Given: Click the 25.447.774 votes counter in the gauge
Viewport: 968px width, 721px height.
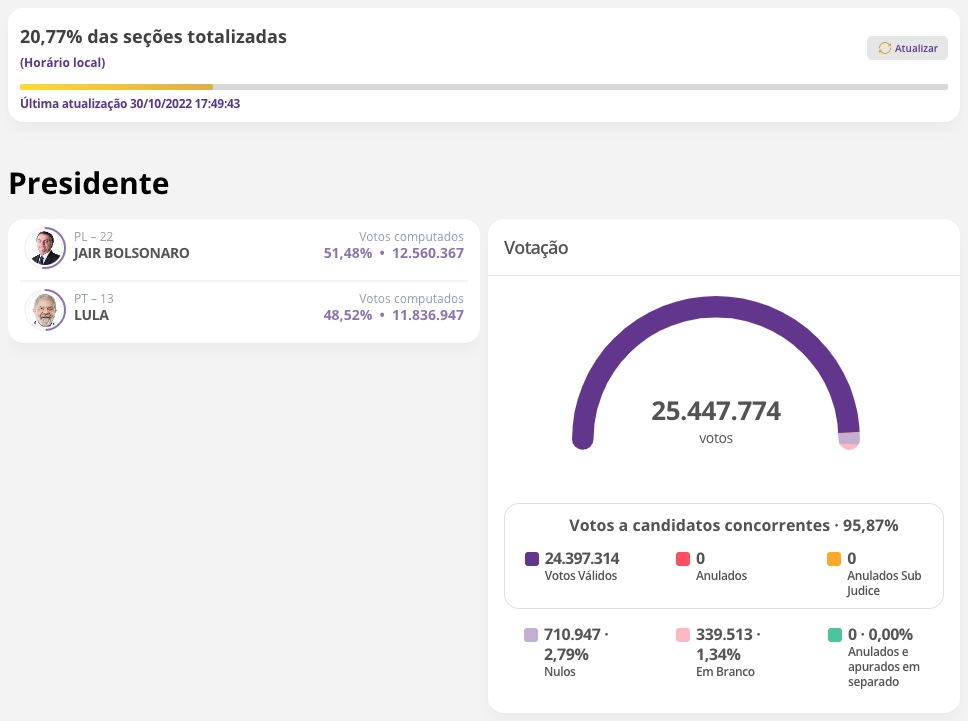Looking at the screenshot, I should click(x=716, y=411).
